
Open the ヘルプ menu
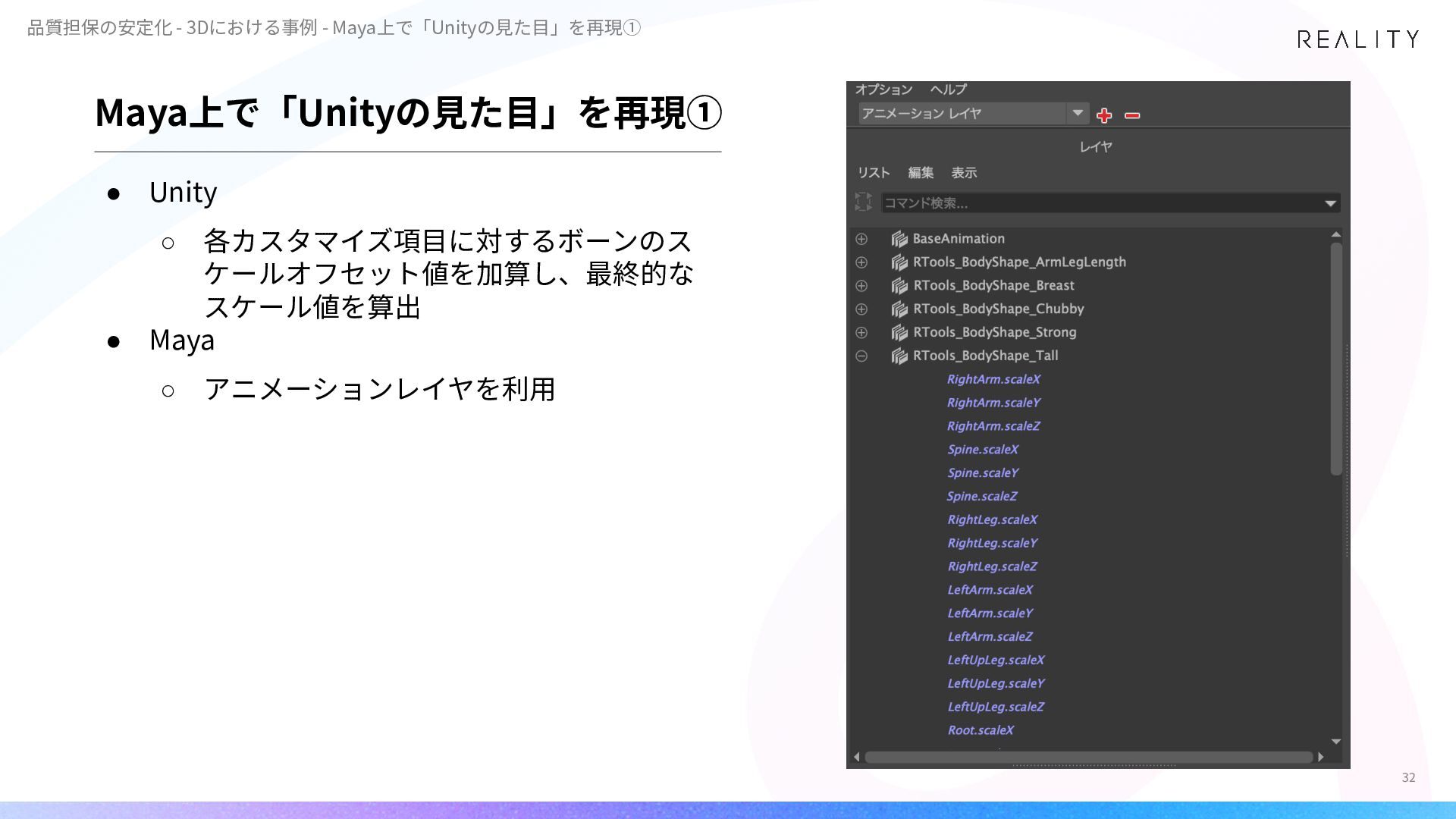pyautogui.click(x=948, y=89)
